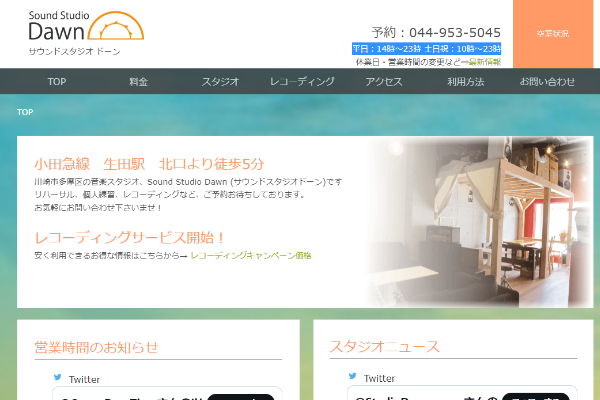600x400 pixels.
Task: Click the Sound Studio Dawn logo
Action: (86, 32)
